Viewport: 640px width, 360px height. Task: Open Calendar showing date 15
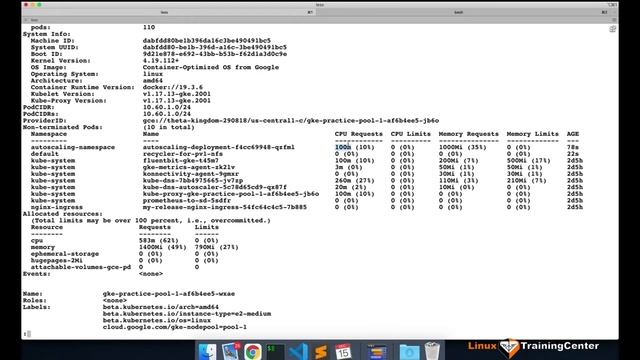(343, 351)
